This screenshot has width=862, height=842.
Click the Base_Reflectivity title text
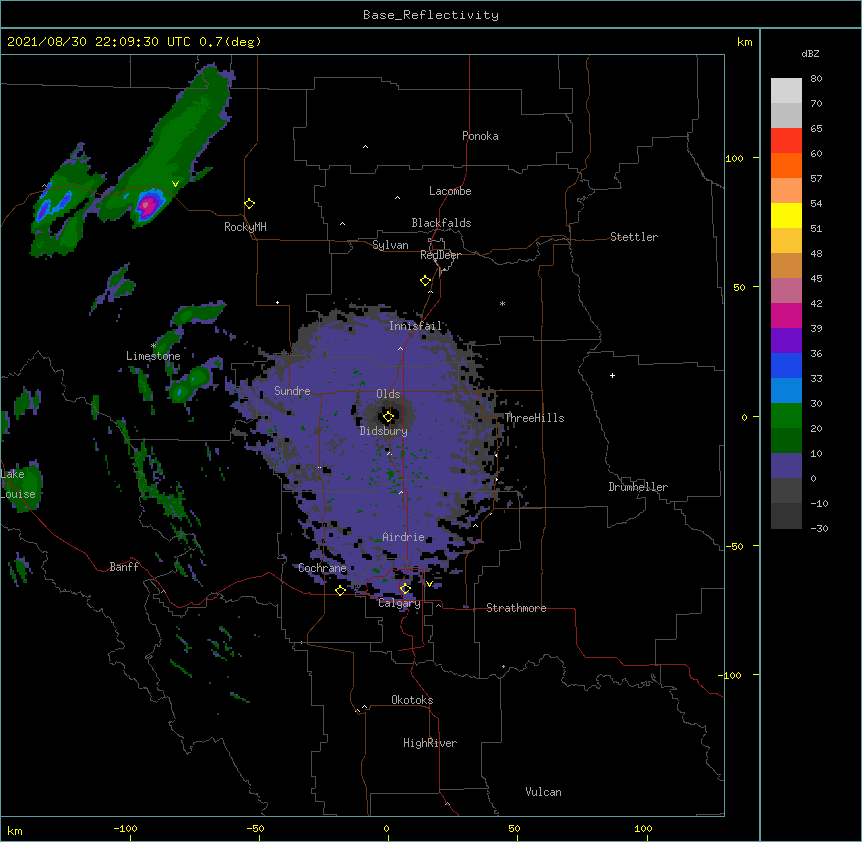tap(431, 15)
